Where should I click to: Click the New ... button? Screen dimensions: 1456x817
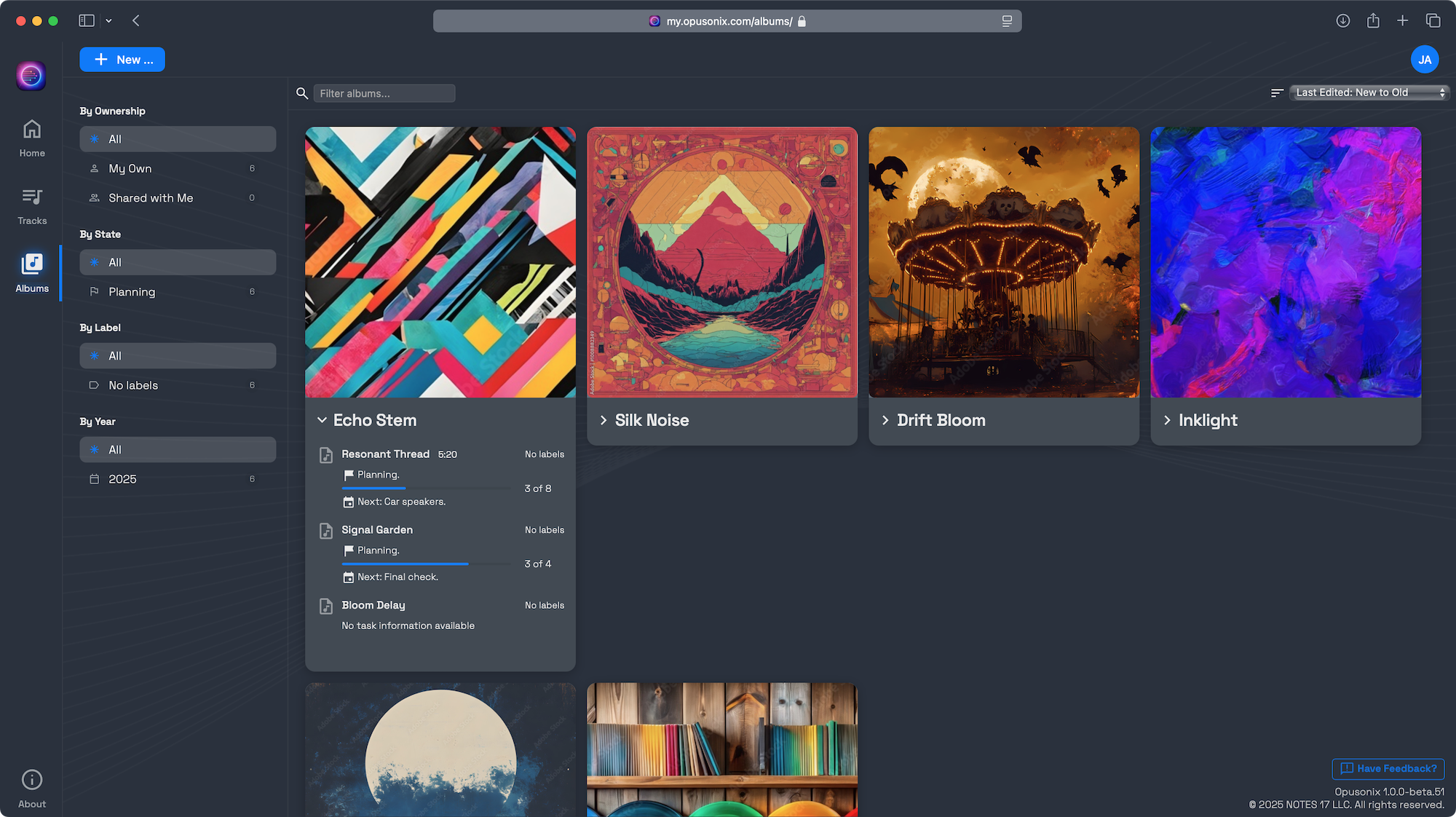tap(122, 60)
